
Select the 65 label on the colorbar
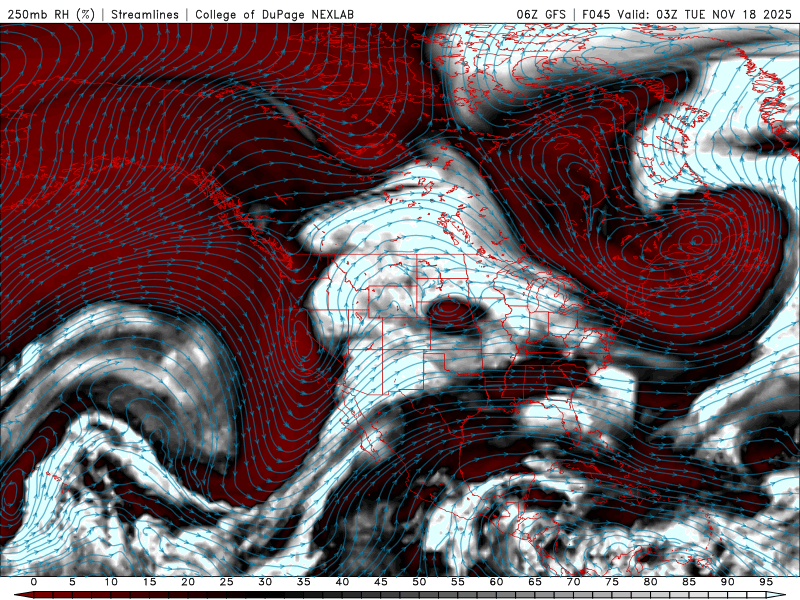[x=535, y=582]
